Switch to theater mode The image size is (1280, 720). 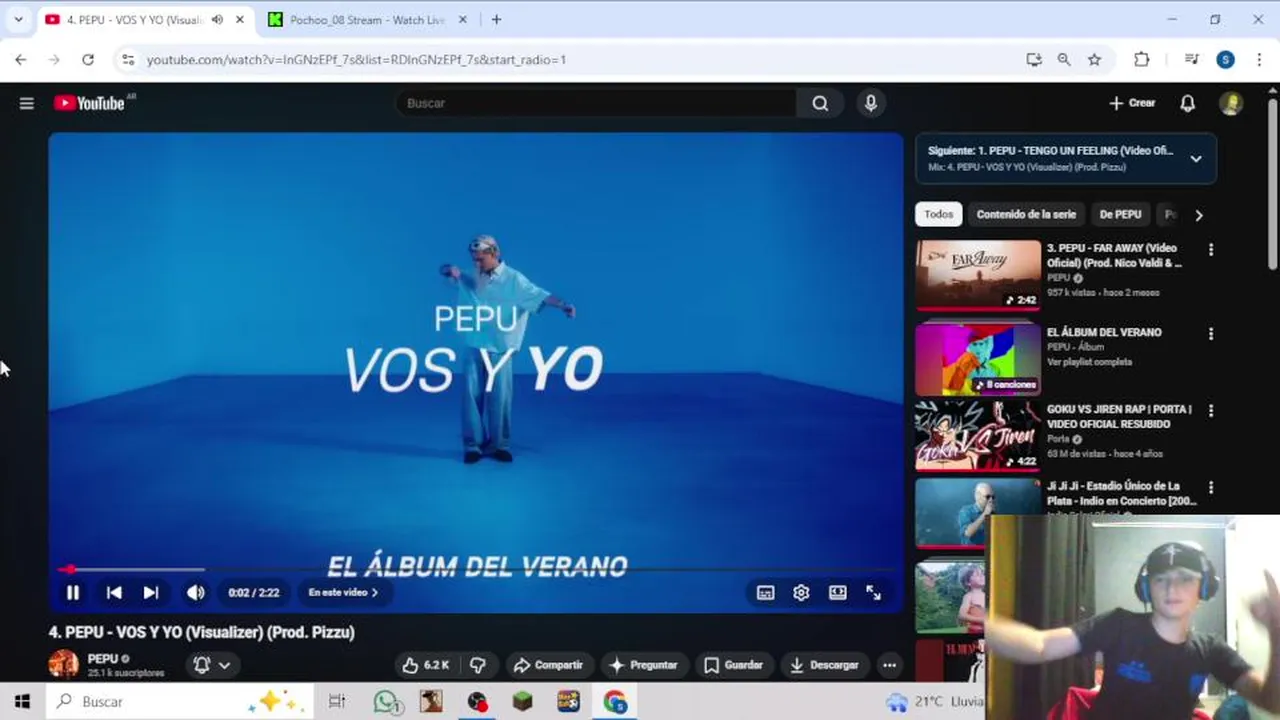838,593
